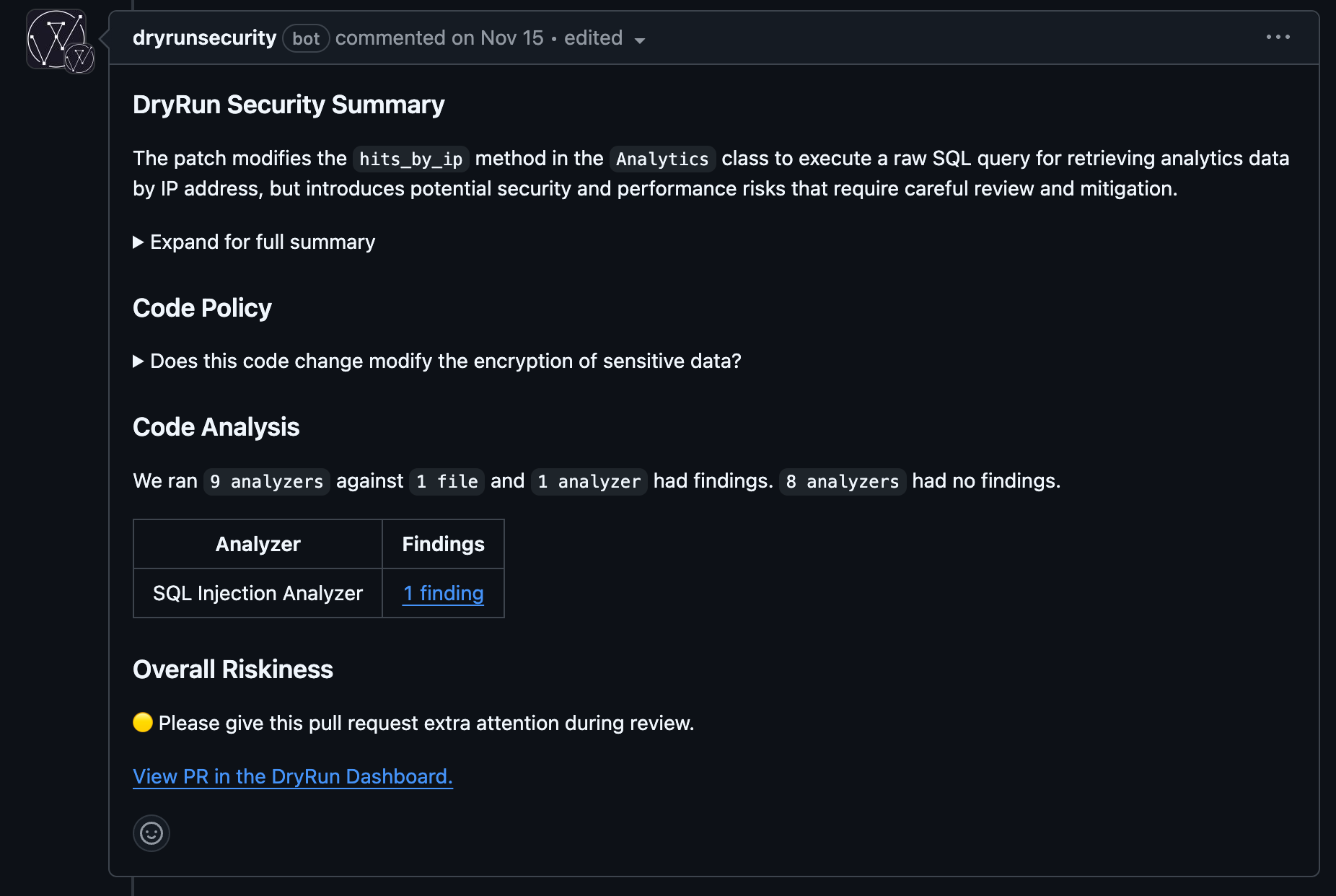Open the dryrunsecurity avatar
Screen dimensions: 1336x896
coord(57,40)
